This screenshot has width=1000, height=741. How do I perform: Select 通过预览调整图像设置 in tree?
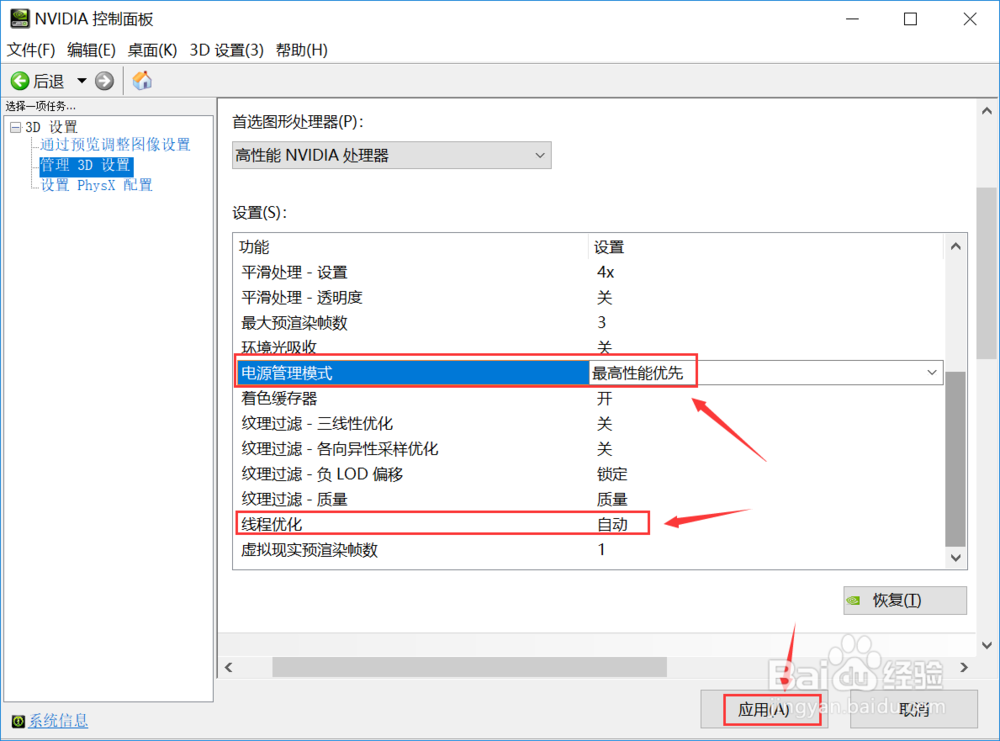pyautogui.click(x=115, y=145)
